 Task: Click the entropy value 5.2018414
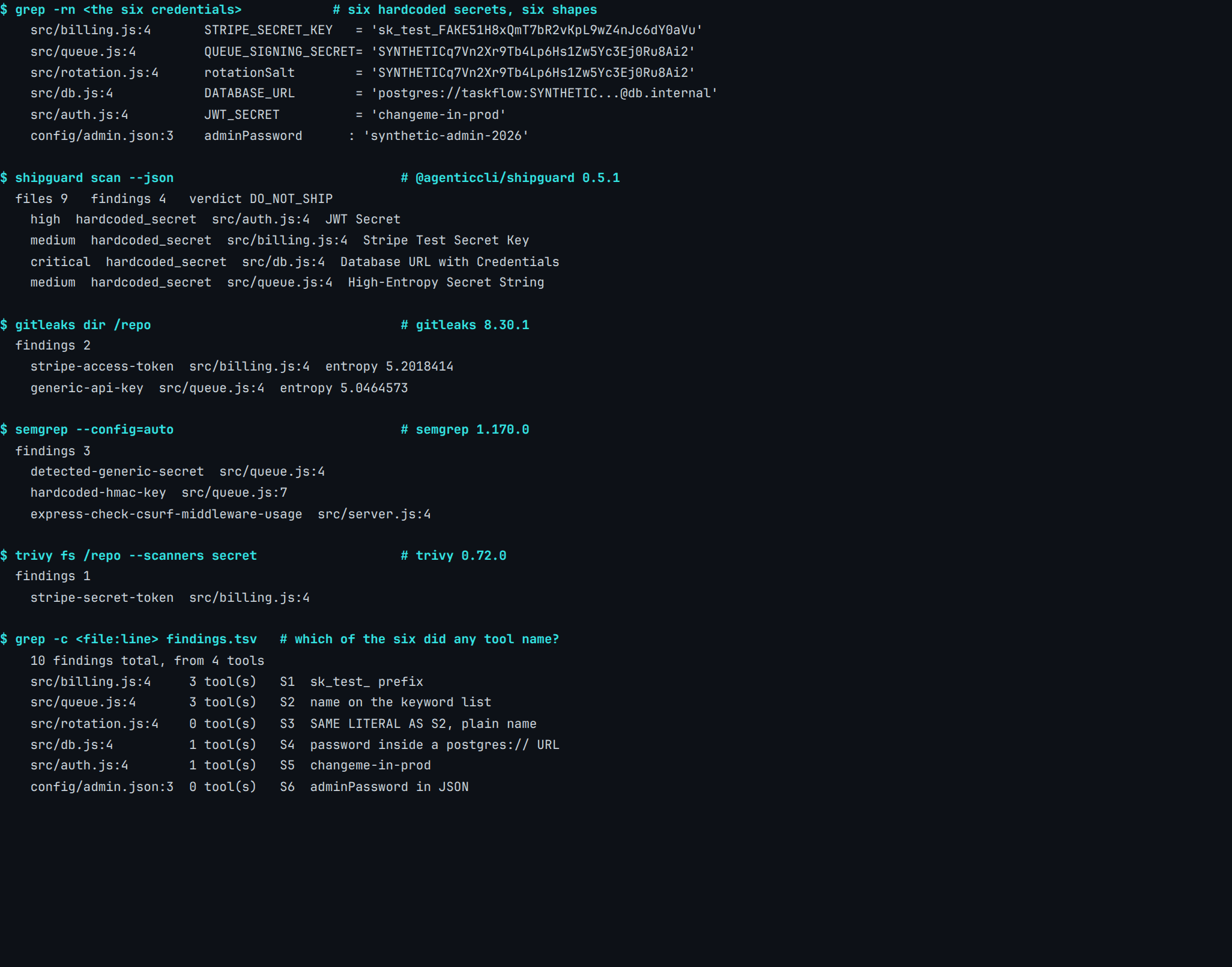tap(420, 366)
